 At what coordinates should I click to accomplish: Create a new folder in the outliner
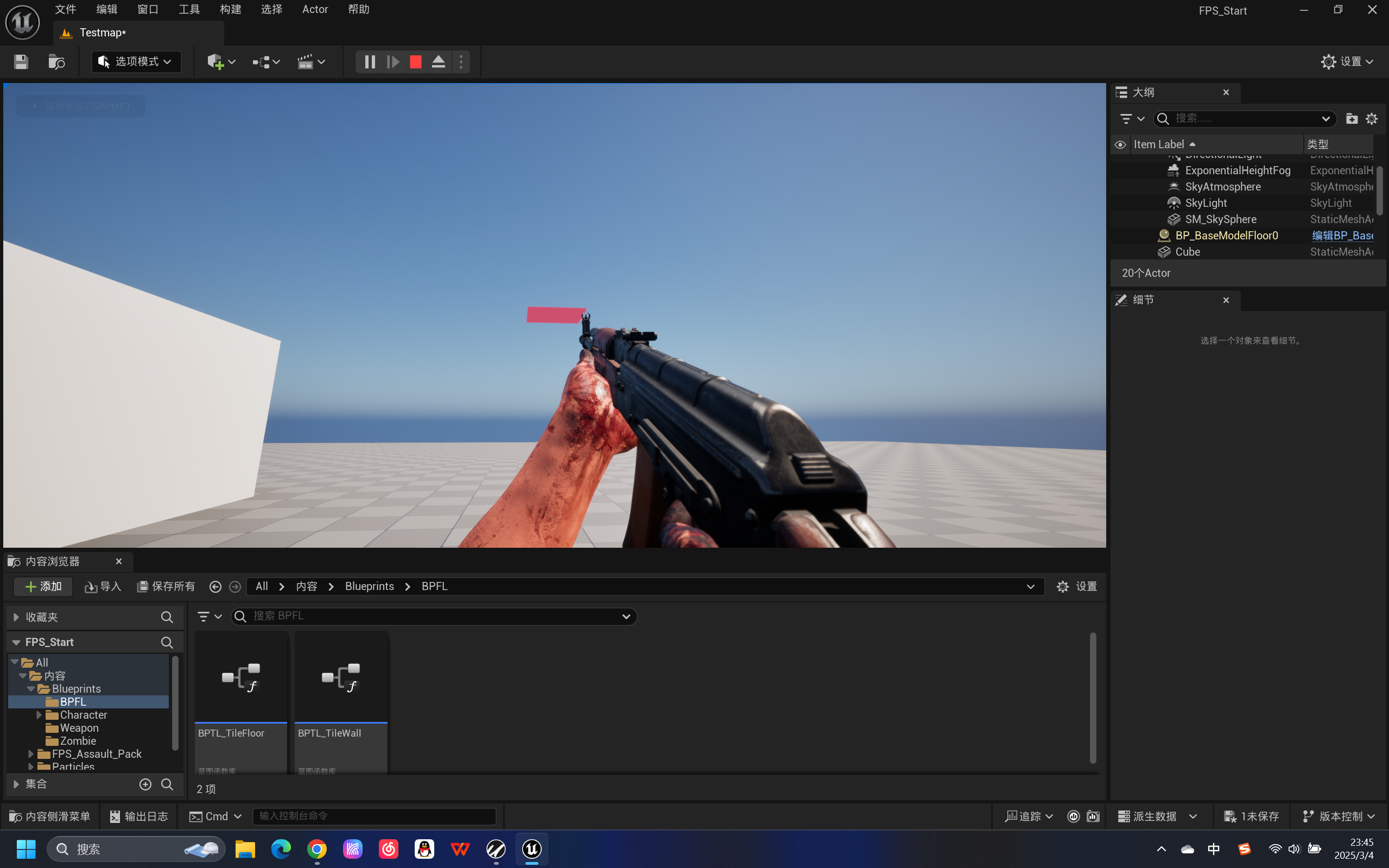pos(1352,118)
